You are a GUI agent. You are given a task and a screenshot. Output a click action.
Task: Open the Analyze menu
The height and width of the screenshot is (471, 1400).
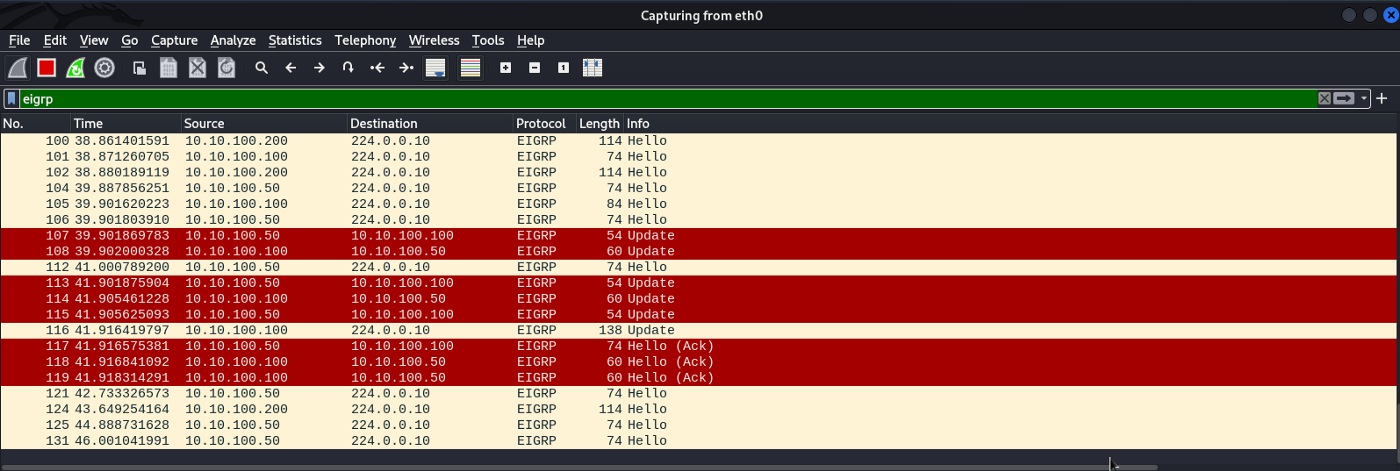233,40
